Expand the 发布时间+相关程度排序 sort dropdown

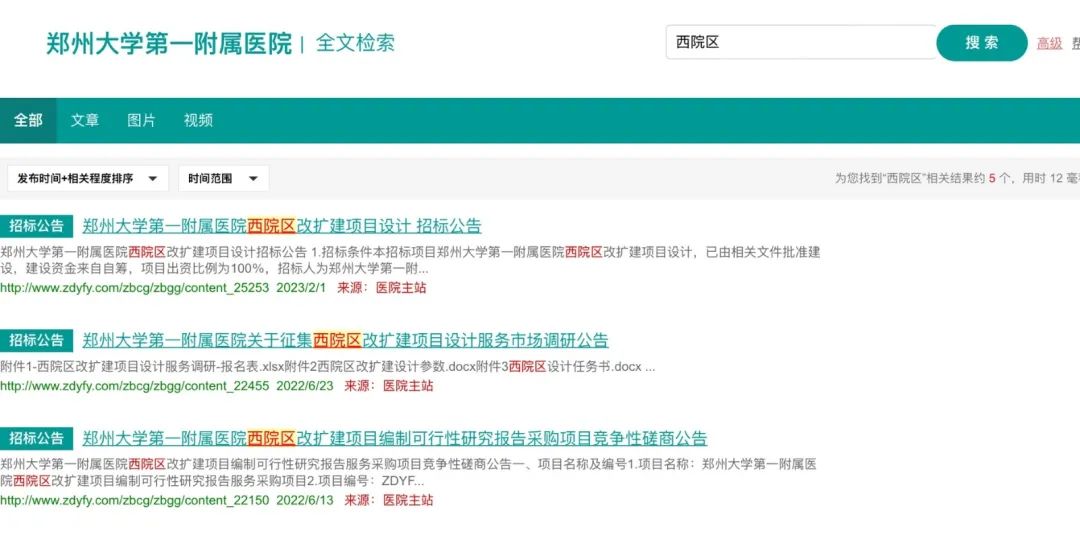(88, 178)
